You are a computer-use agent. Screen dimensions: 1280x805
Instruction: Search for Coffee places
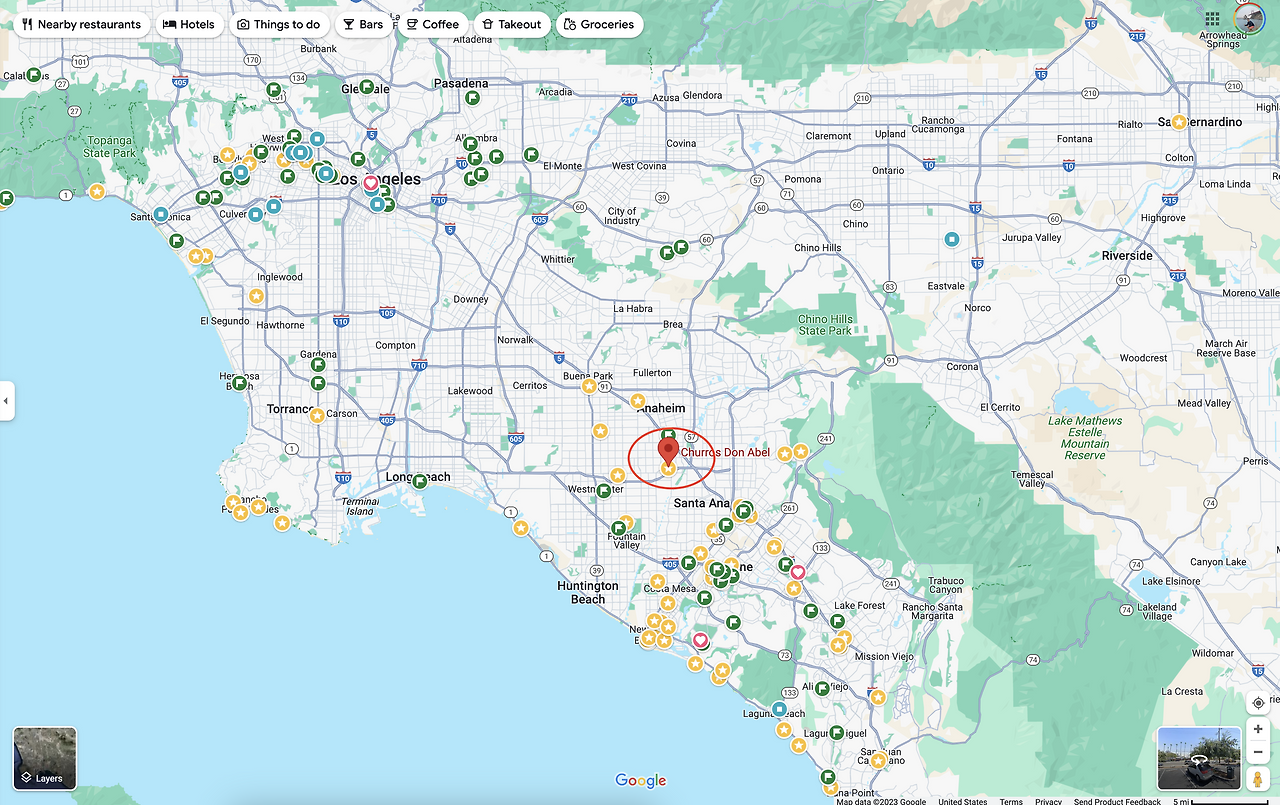(432, 24)
